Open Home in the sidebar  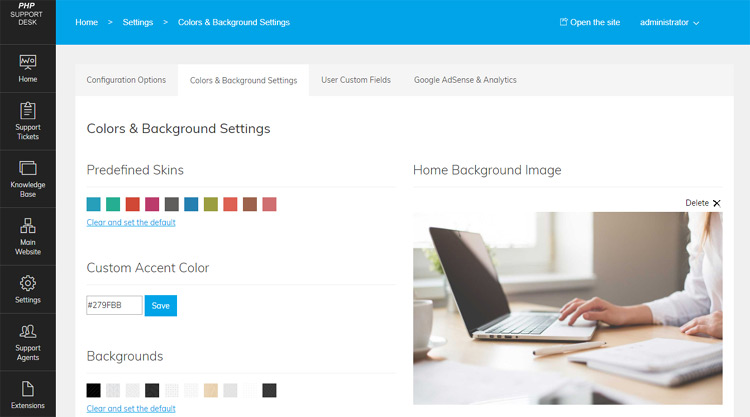[x=28, y=69]
